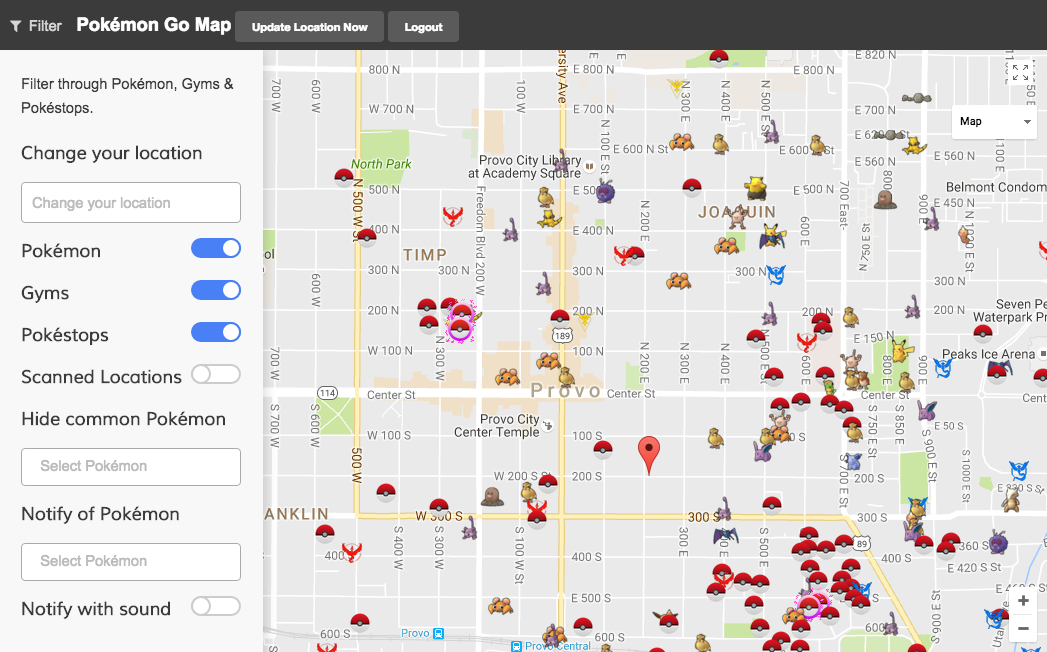Image resolution: width=1047 pixels, height=652 pixels.
Task: Click the Diglett beside Belmont Condominiums
Action: [x=885, y=198]
